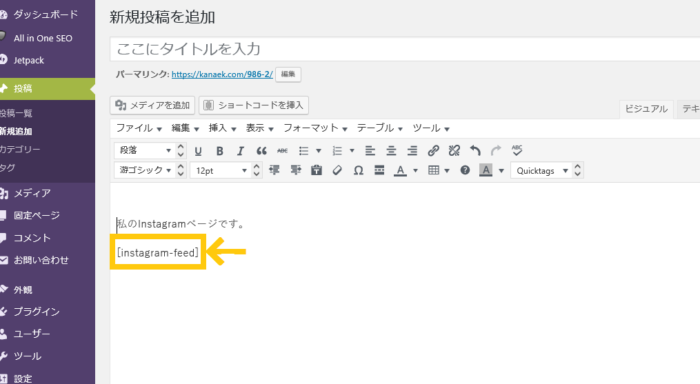
Task: Redo the last edit
Action: tap(496, 150)
